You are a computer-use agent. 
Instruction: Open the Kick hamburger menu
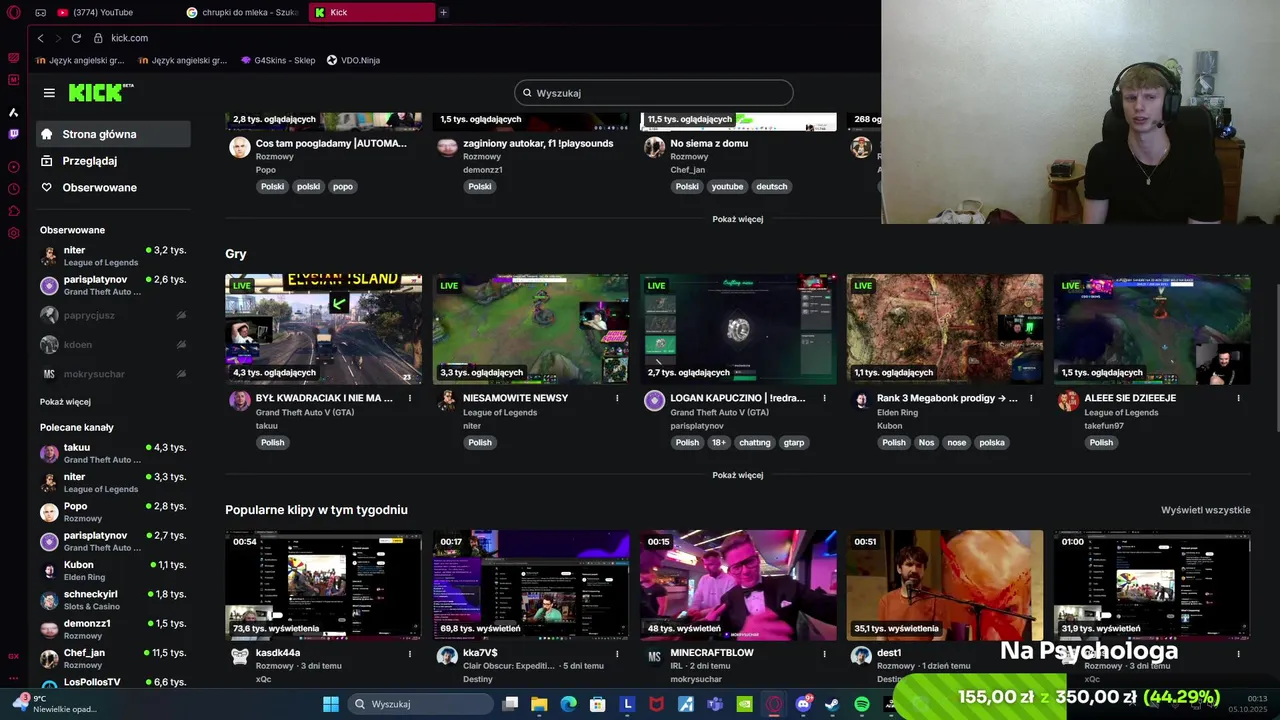click(49, 93)
